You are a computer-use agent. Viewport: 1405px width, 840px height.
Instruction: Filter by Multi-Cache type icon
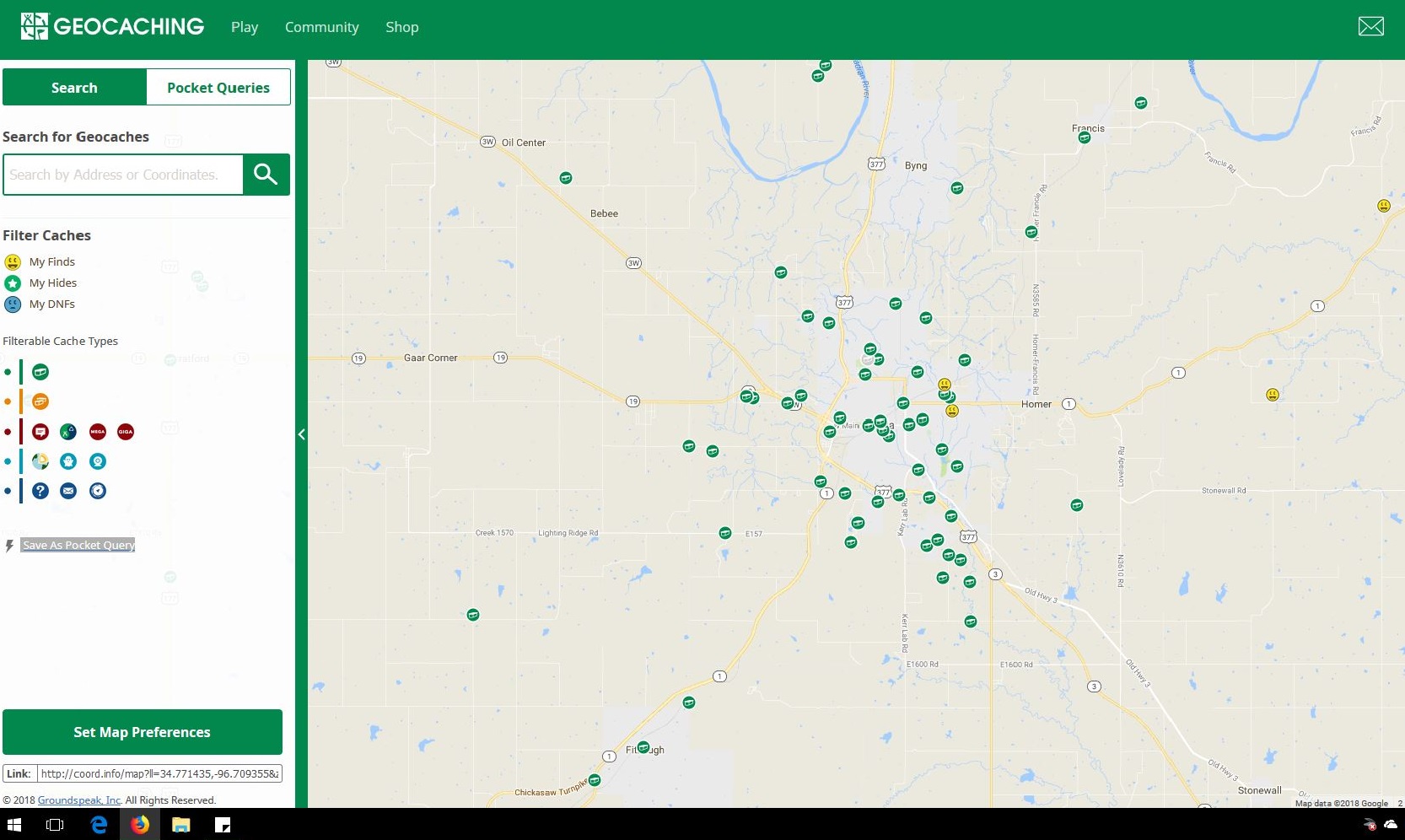tap(40, 401)
